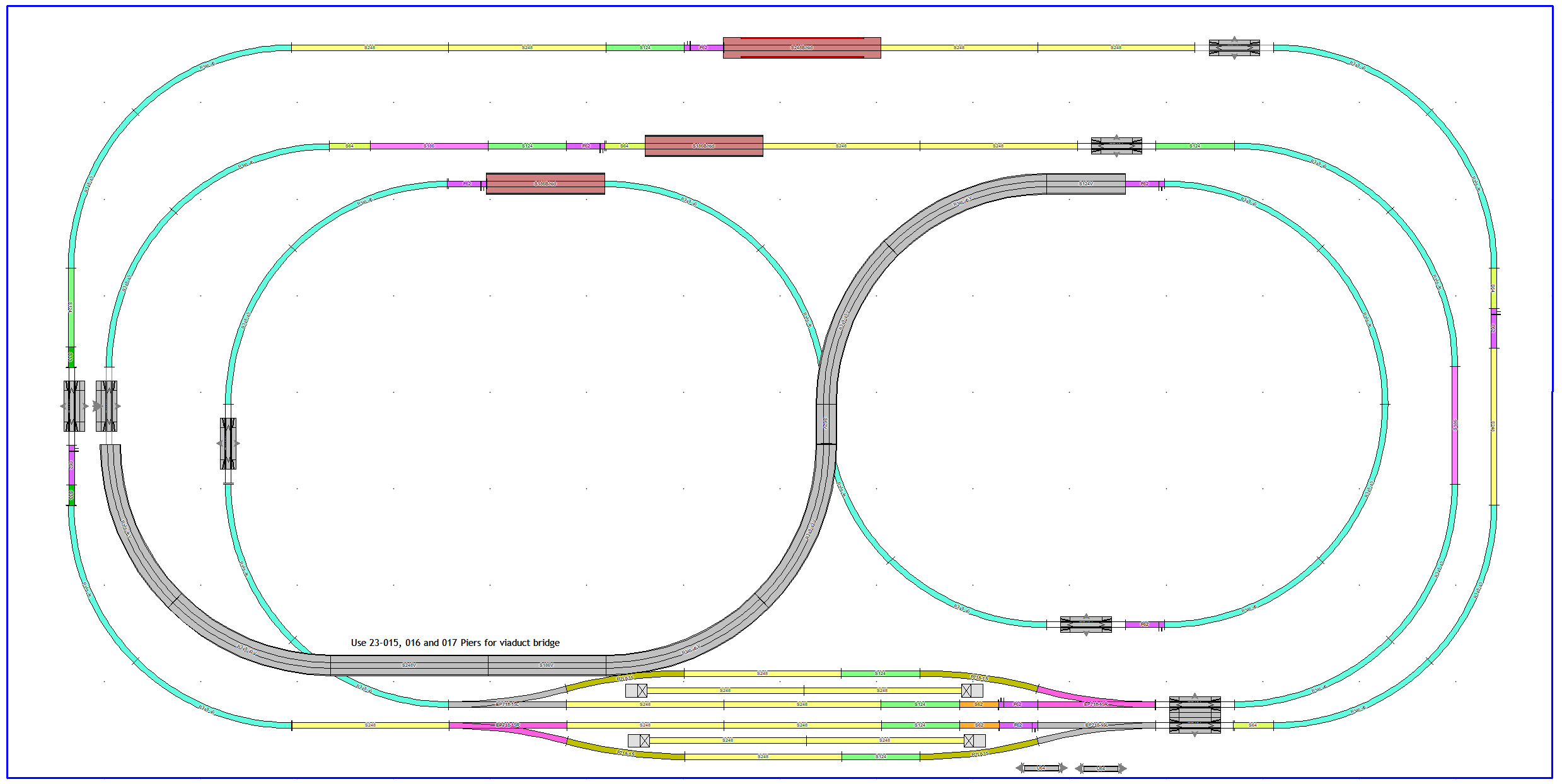This screenshot has width=1562, height=784.
Task: Click the lower-right buffer stop in yard
Action: pyautogui.click(x=975, y=741)
